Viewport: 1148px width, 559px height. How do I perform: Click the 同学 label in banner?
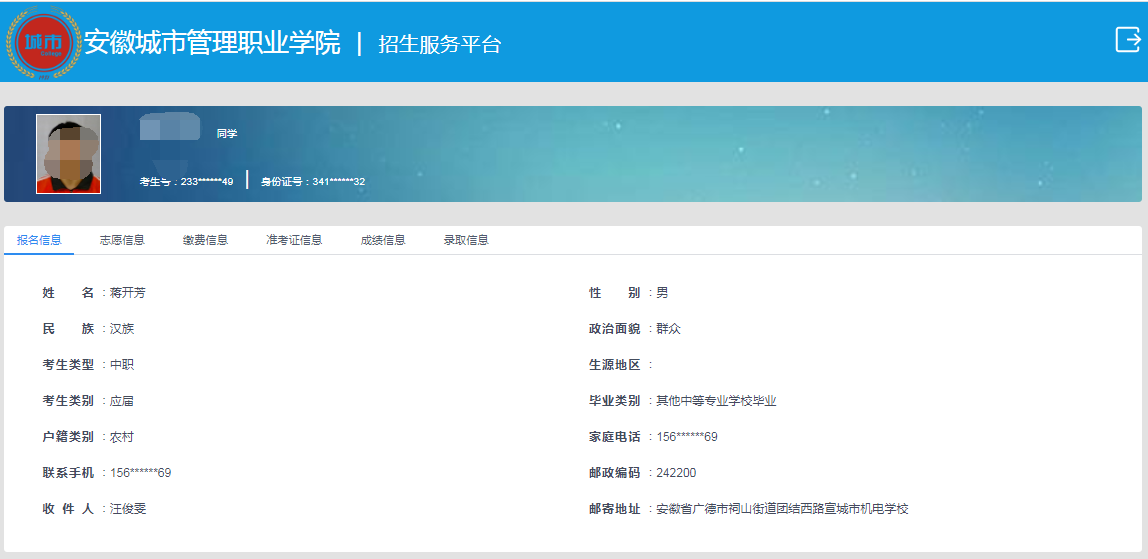click(227, 134)
